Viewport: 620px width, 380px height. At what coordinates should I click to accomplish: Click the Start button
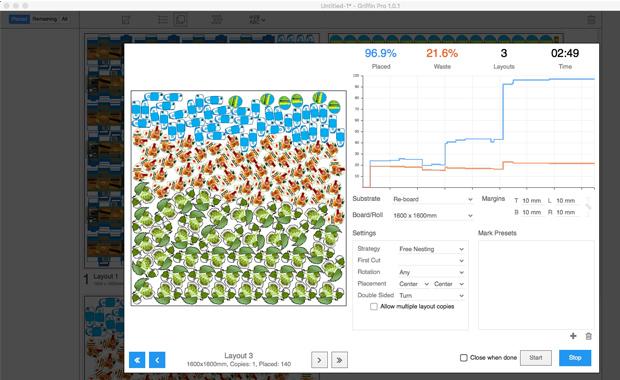click(x=536, y=357)
